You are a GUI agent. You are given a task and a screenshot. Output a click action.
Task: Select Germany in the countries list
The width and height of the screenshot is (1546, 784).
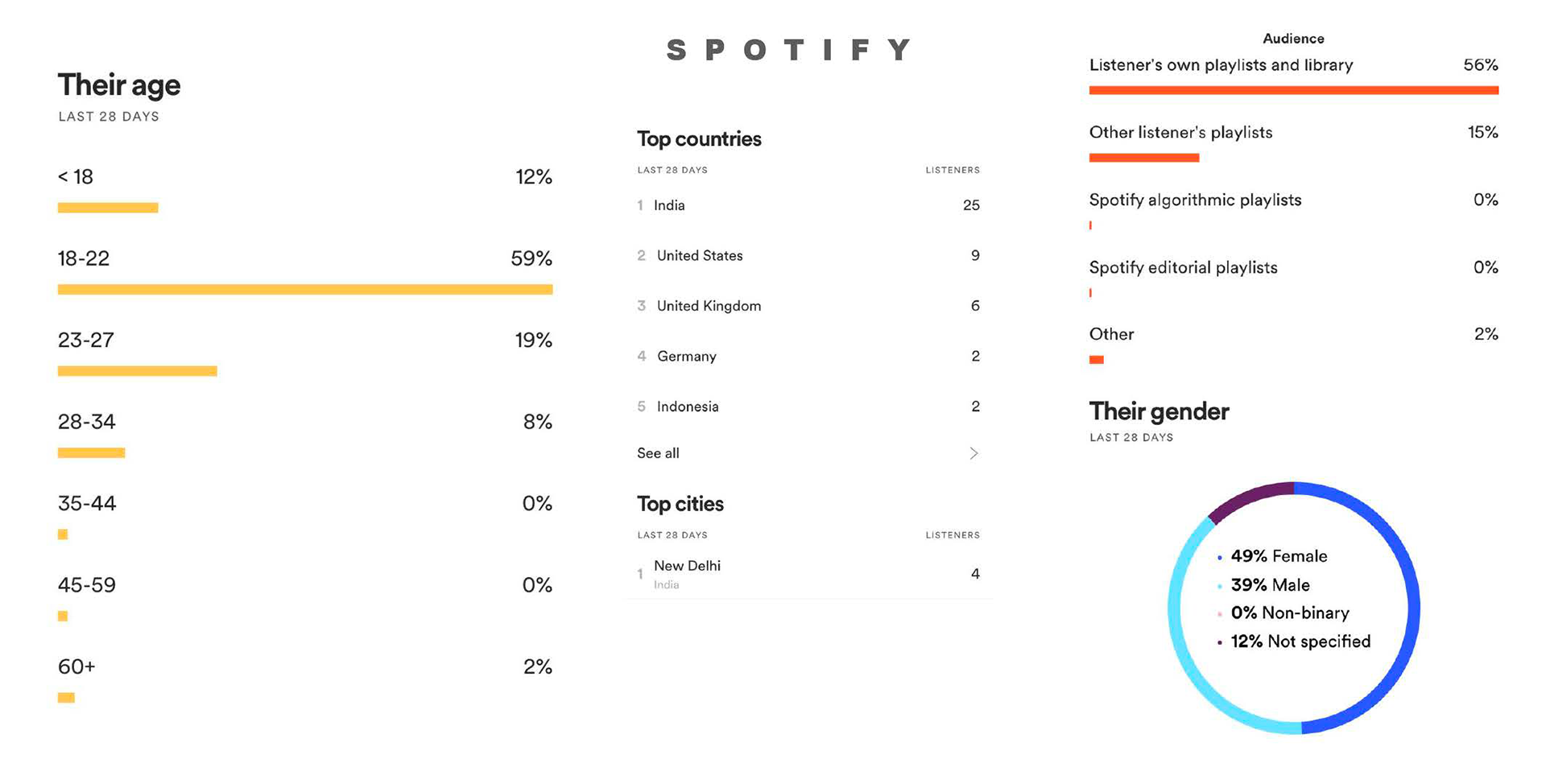(686, 357)
